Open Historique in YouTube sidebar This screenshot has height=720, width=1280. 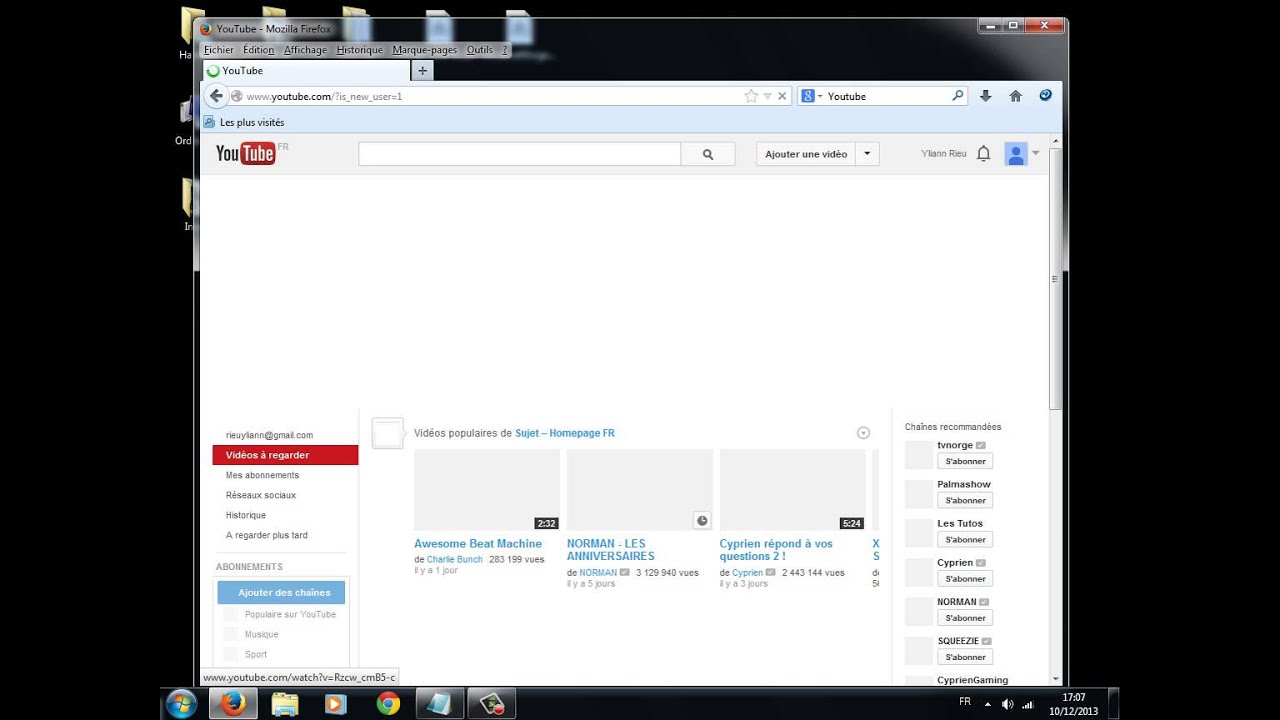click(x=246, y=515)
